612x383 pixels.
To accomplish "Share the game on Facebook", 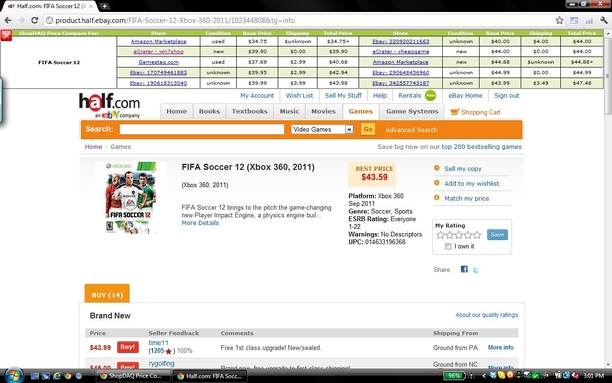I will 464,269.
